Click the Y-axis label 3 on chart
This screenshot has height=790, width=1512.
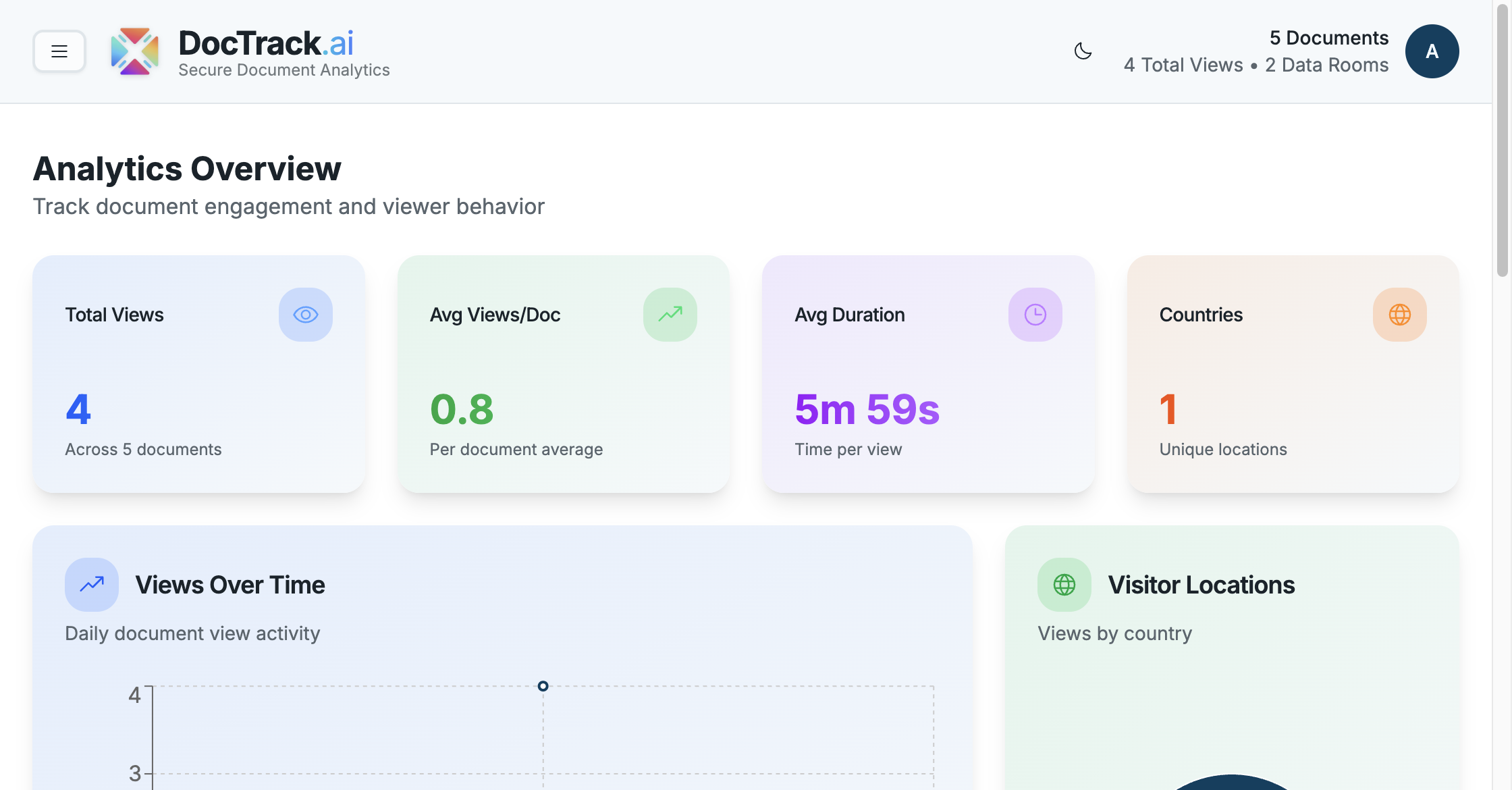coord(135,773)
